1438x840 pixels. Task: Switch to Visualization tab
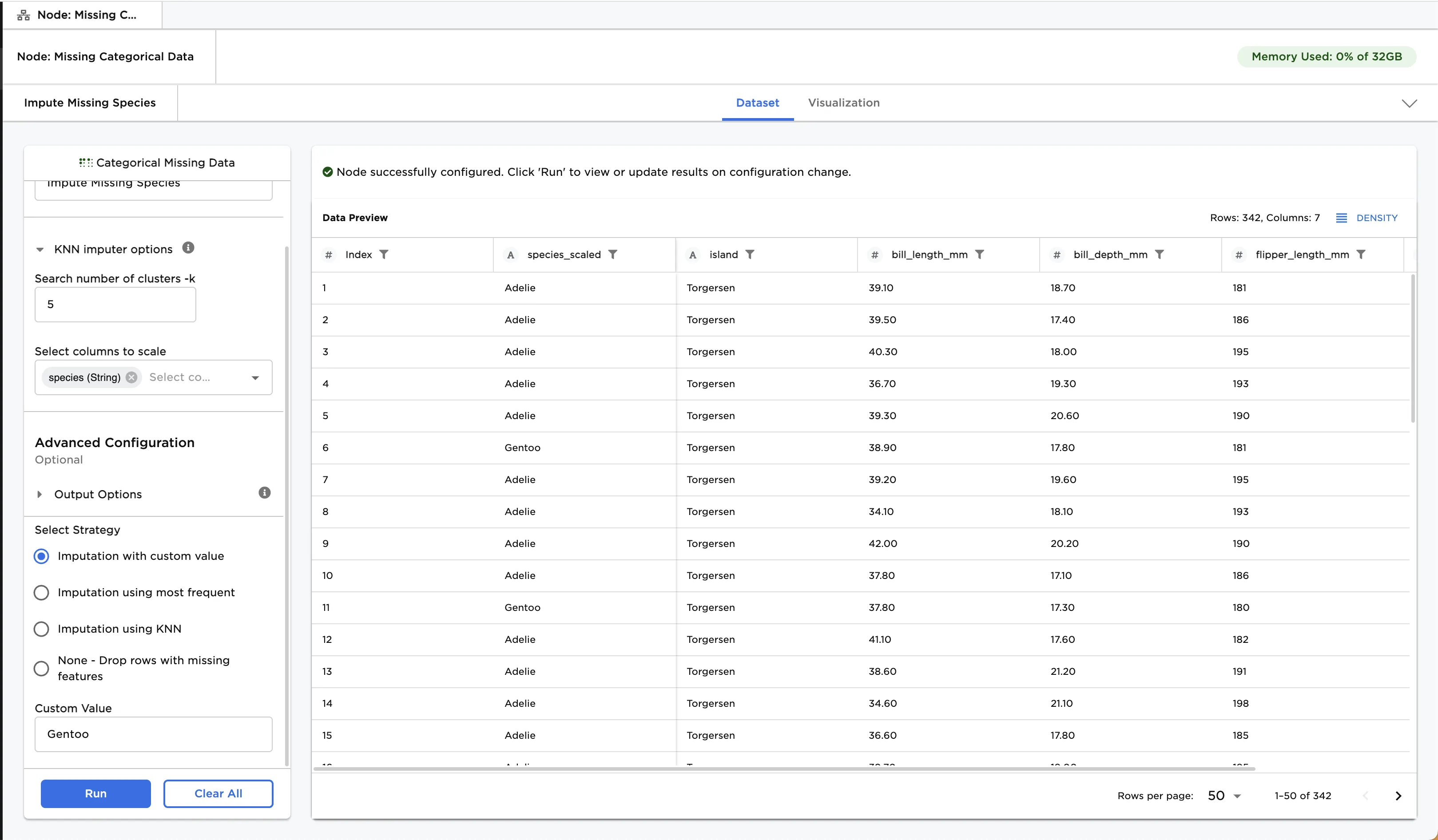[843, 103]
